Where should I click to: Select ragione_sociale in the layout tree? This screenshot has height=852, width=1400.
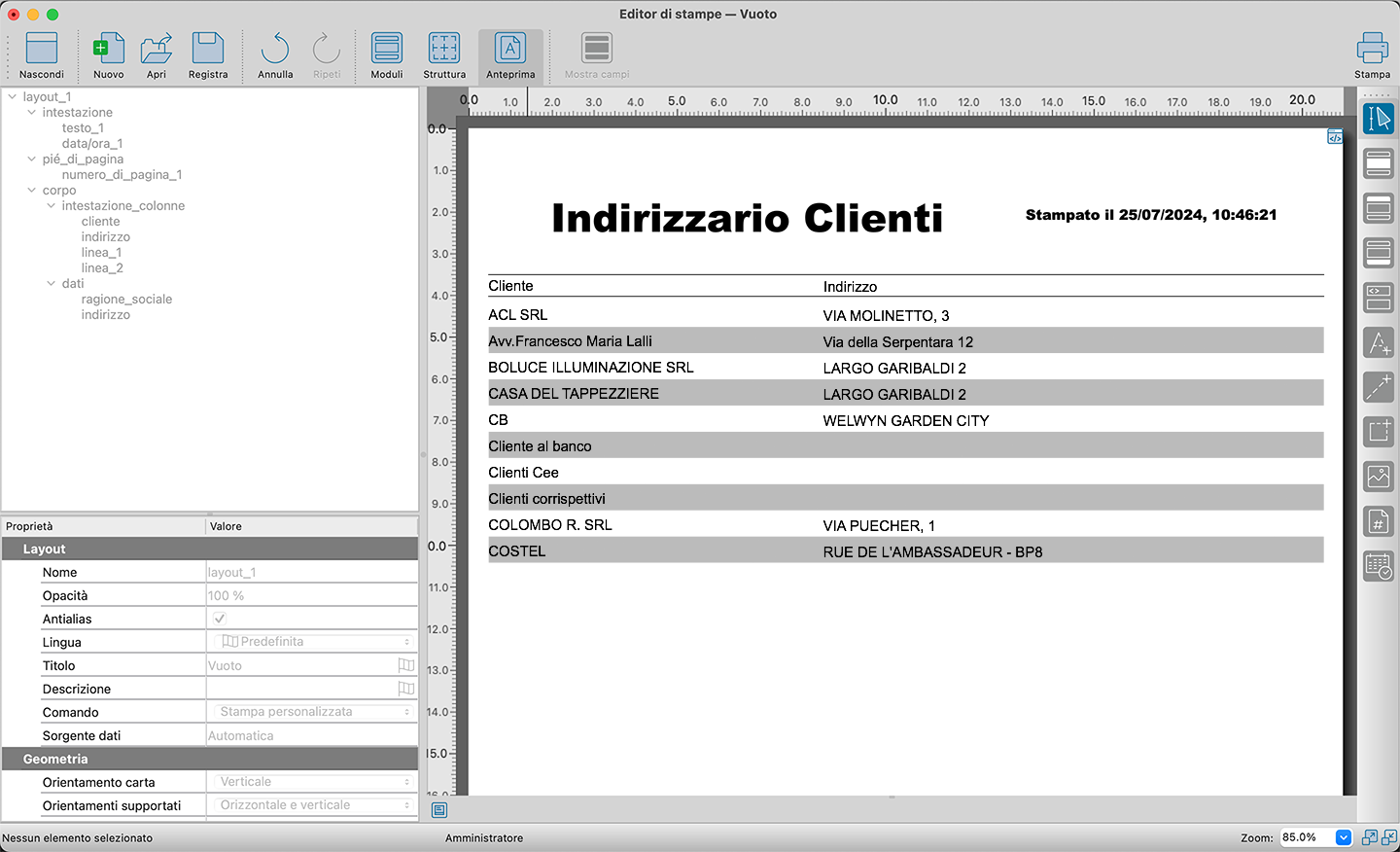tap(126, 300)
